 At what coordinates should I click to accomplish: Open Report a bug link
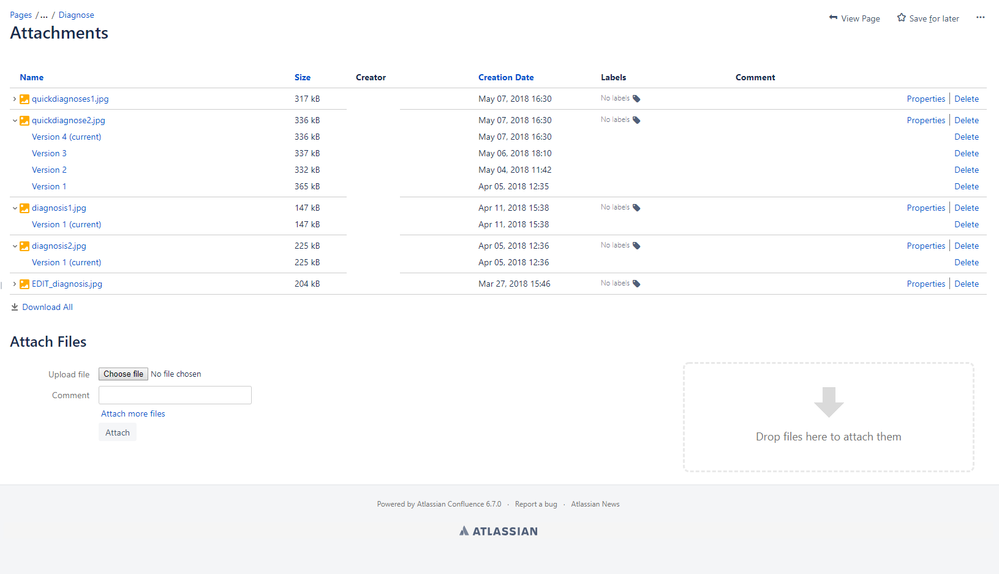click(536, 504)
